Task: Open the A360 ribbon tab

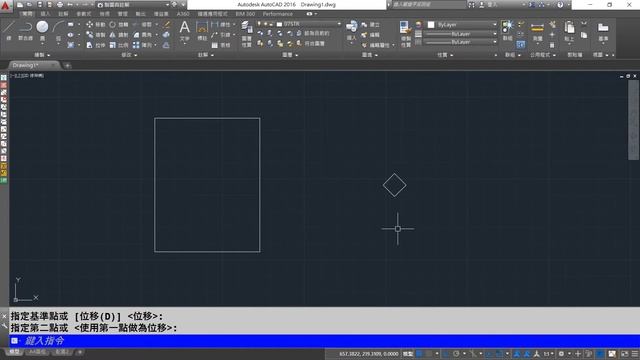Action: click(183, 14)
